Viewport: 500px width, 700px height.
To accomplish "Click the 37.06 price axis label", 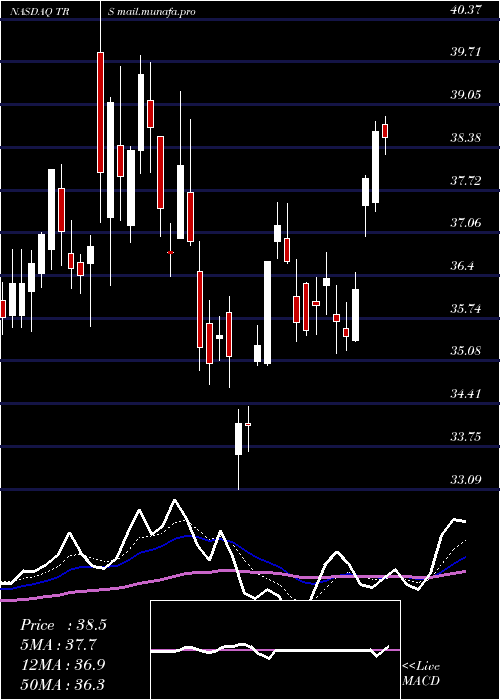I will 466,223.
